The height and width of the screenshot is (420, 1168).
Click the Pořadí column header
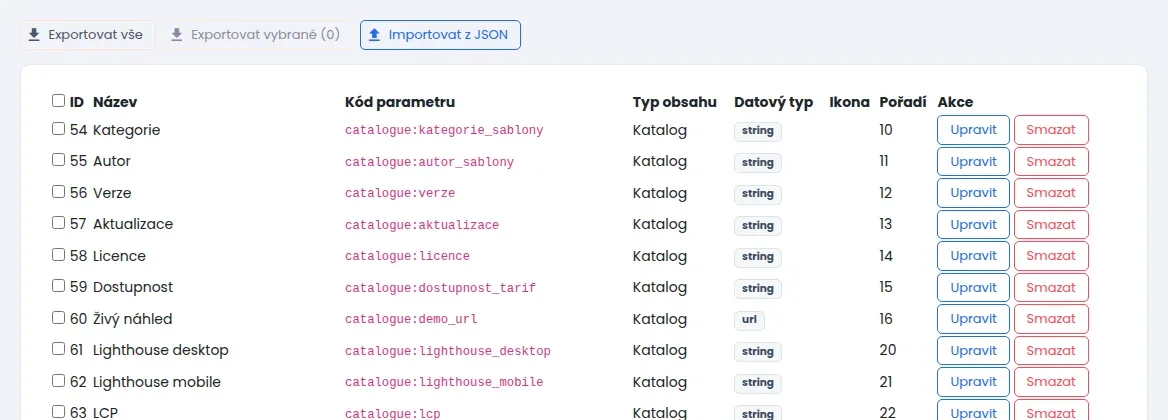coord(903,102)
